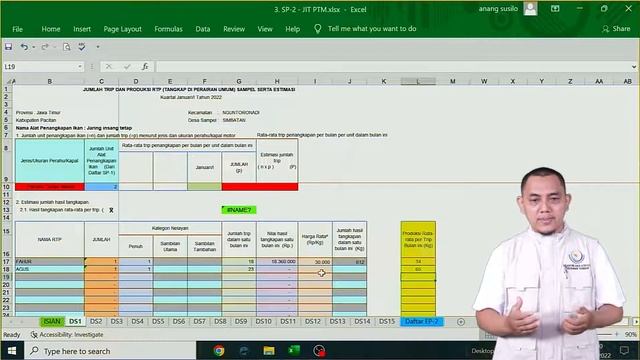Select the AGUS name cell

click(x=49, y=269)
